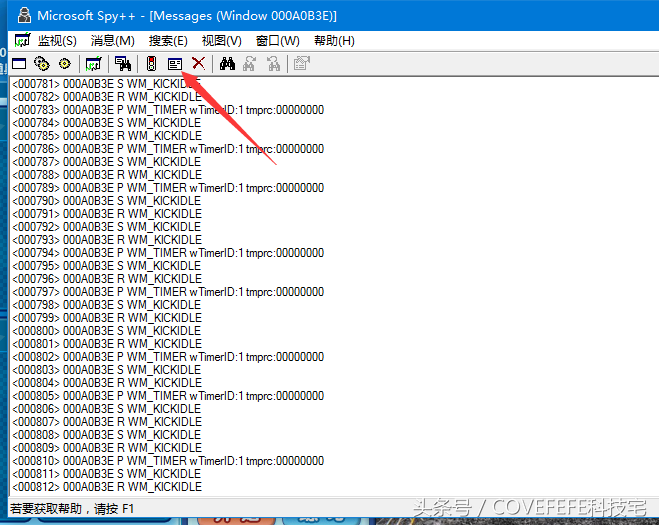Select message row <000806>
This screenshot has width=659, height=525.
coord(106,409)
